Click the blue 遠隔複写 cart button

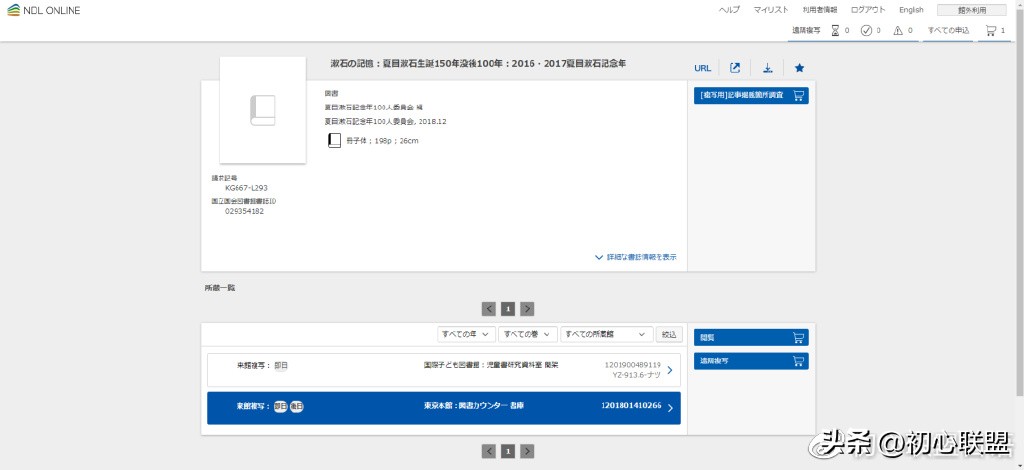tap(751, 361)
